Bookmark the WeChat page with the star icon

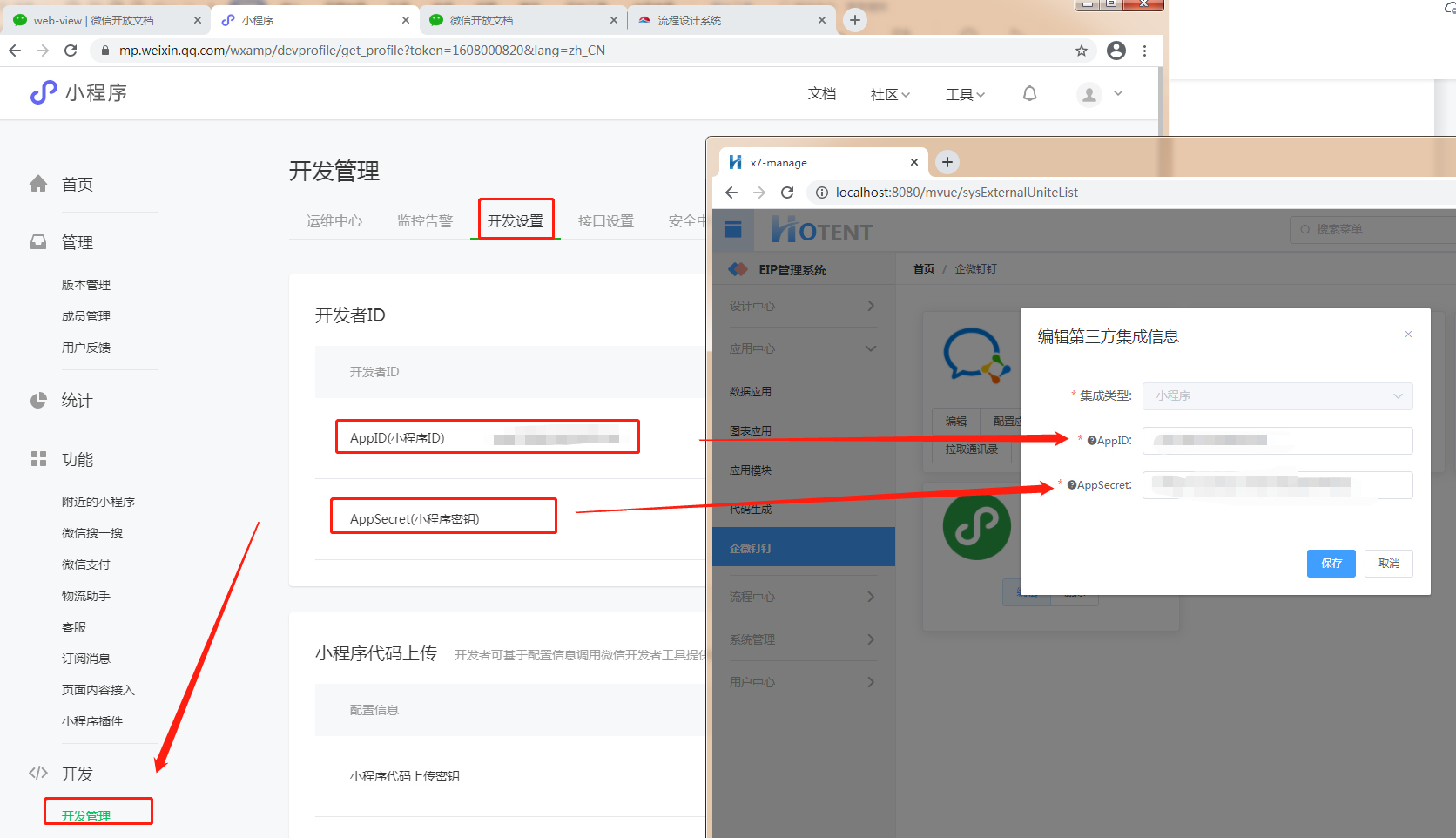point(1082,51)
